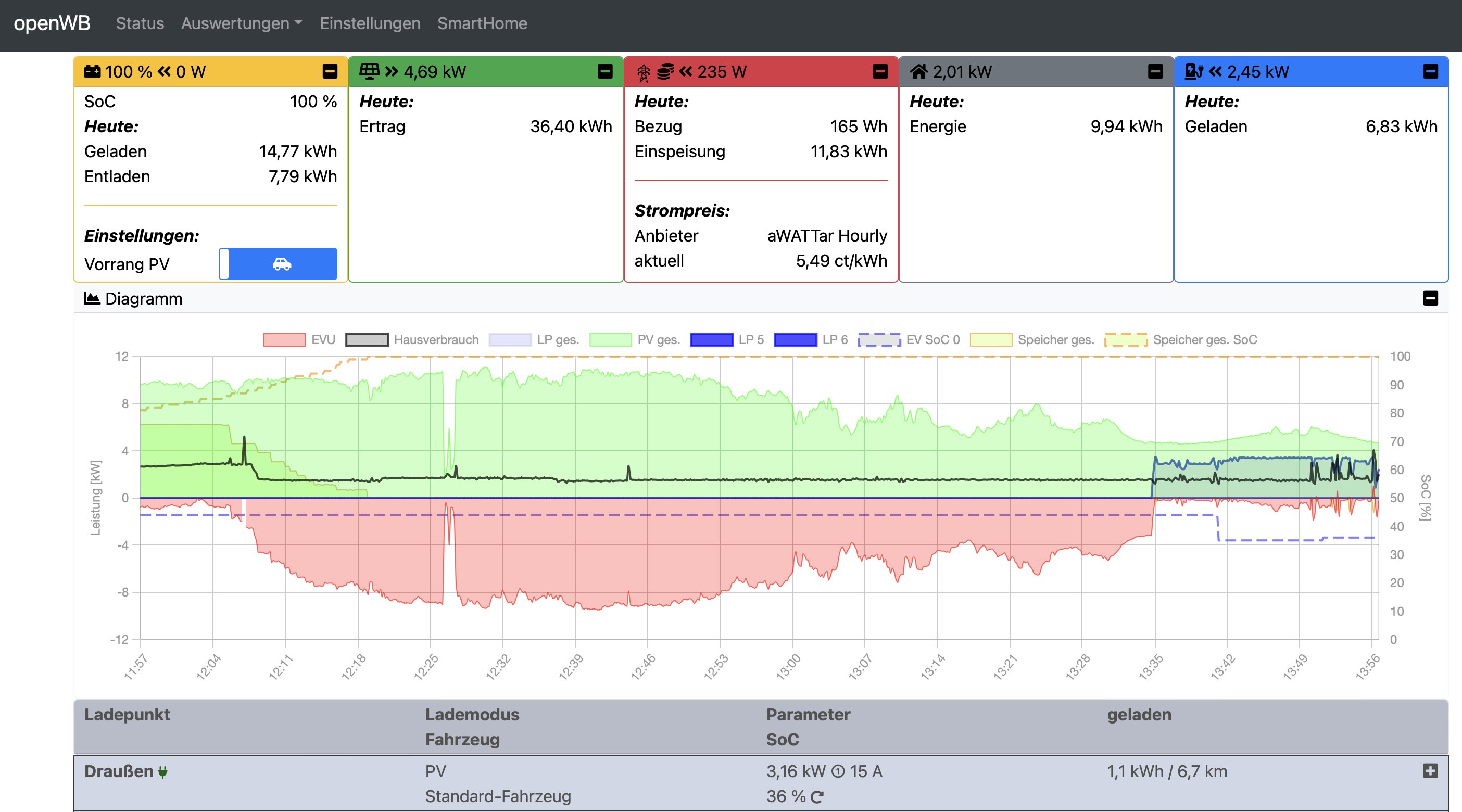The height and width of the screenshot is (812, 1462).
Task: Expand the Draußen charge point row
Action: coord(1430,771)
